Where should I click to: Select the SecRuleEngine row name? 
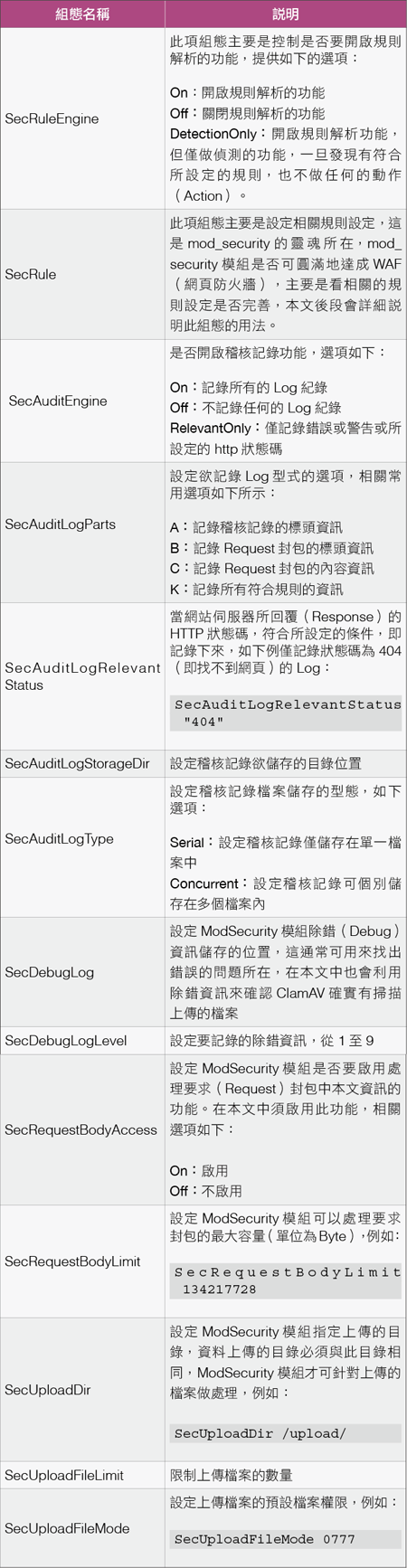point(52,118)
